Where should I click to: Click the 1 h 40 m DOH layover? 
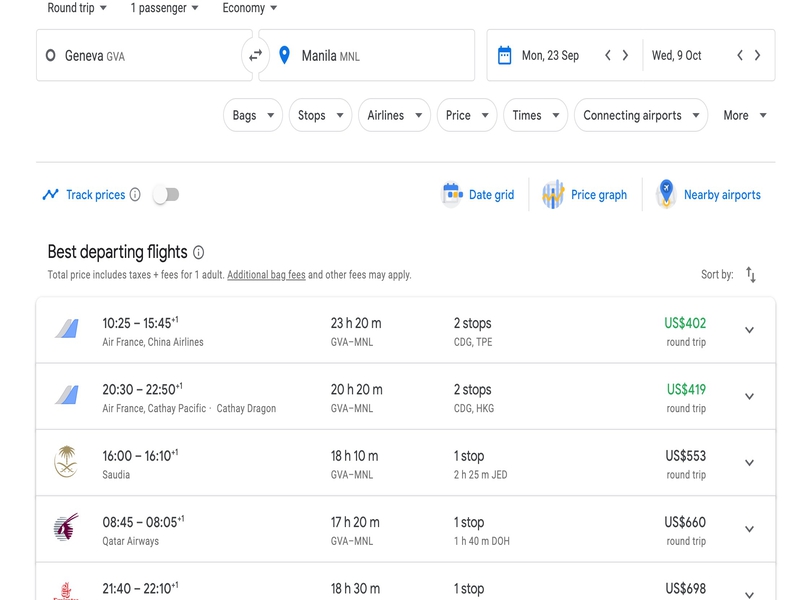click(482, 541)
